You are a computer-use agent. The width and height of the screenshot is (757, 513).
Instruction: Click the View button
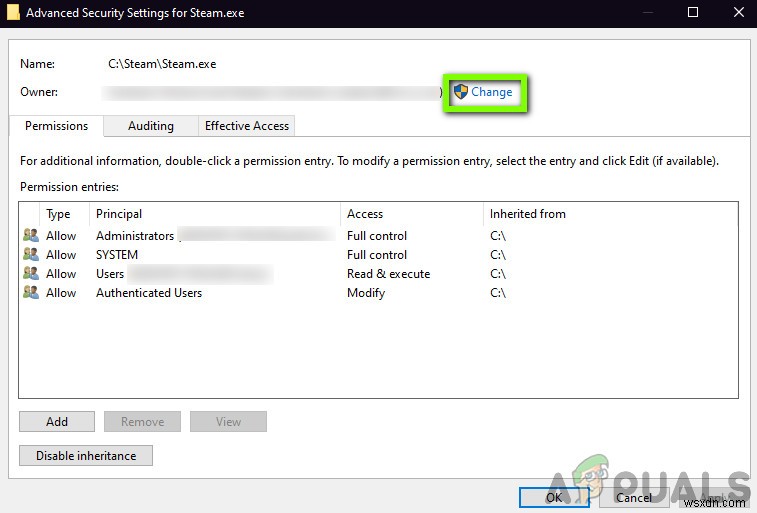(228, 421)
